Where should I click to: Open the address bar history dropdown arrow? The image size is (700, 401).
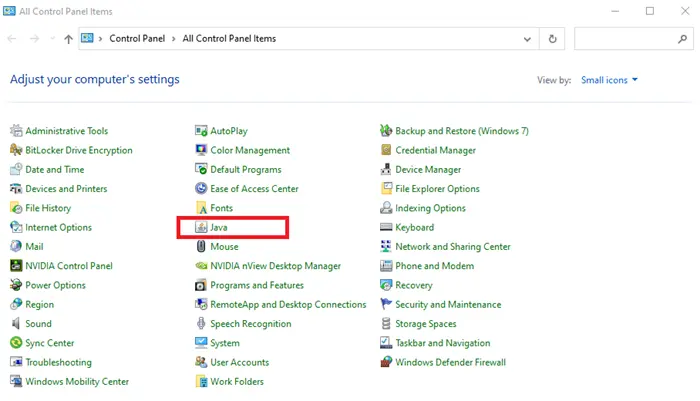tap(527, 39)
